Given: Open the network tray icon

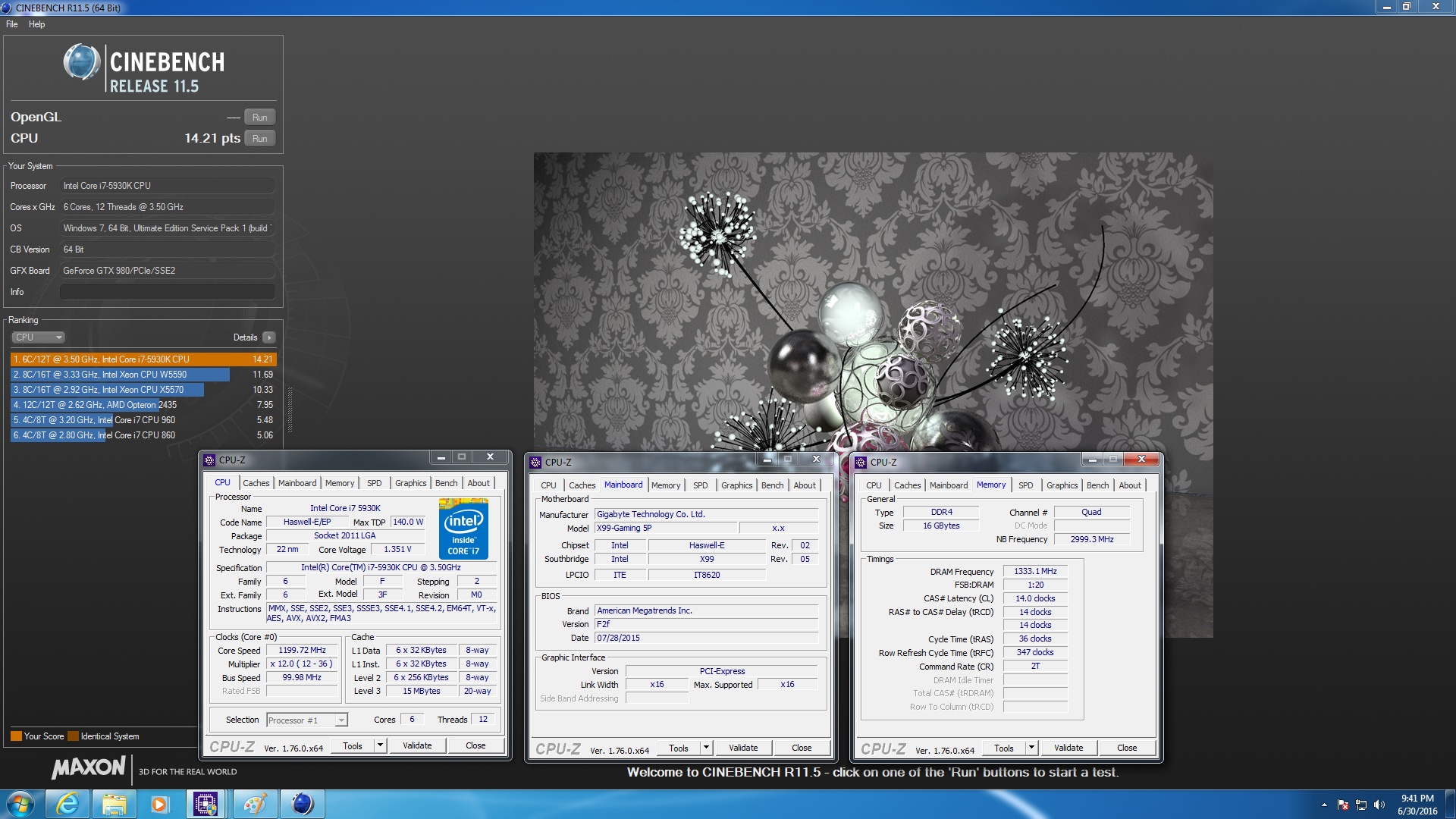Looking at the screenshot, I should (1361, 805).
